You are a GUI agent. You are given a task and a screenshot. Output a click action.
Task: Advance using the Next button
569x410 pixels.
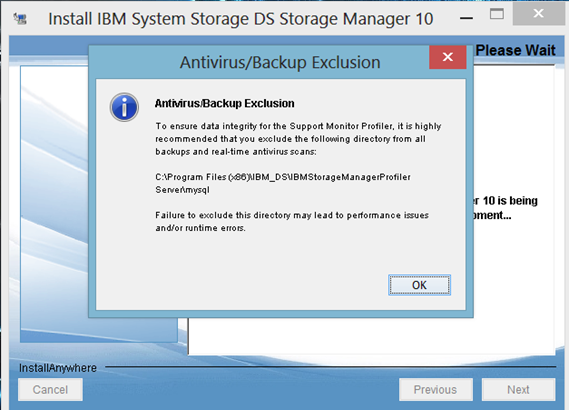tap(518, 389)
